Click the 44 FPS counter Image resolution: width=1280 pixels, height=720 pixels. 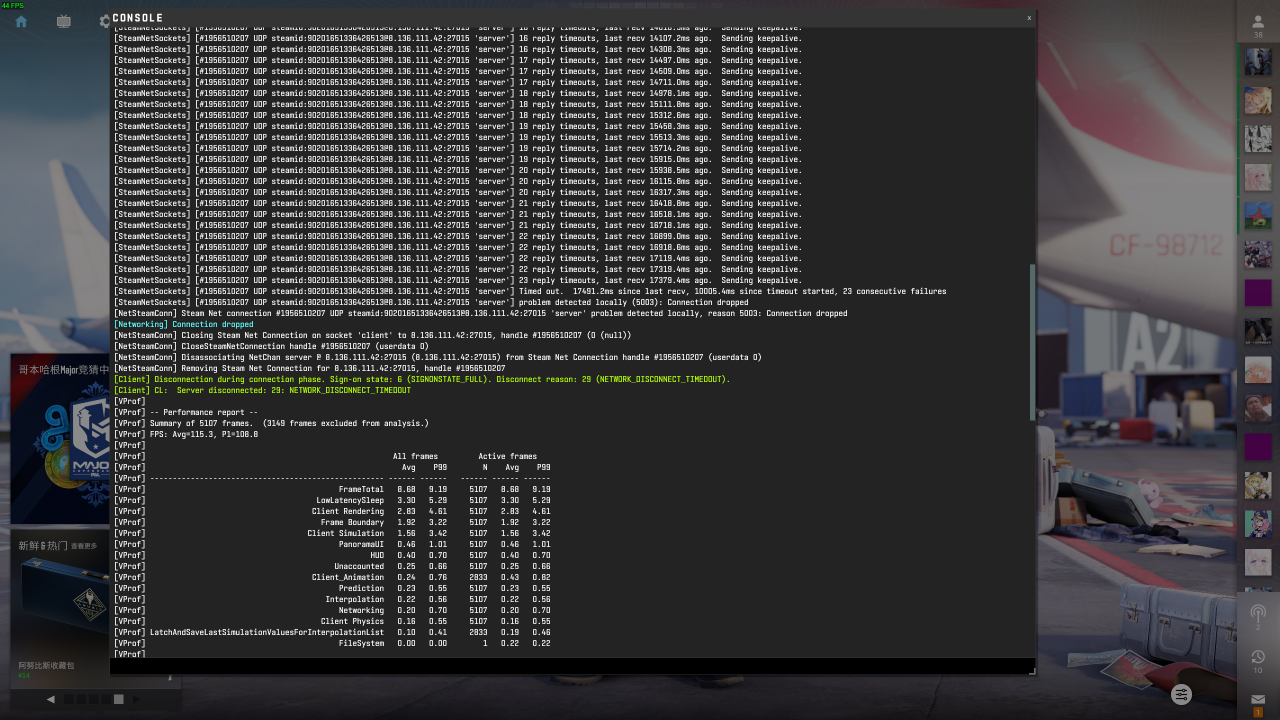tap(12, 5)
